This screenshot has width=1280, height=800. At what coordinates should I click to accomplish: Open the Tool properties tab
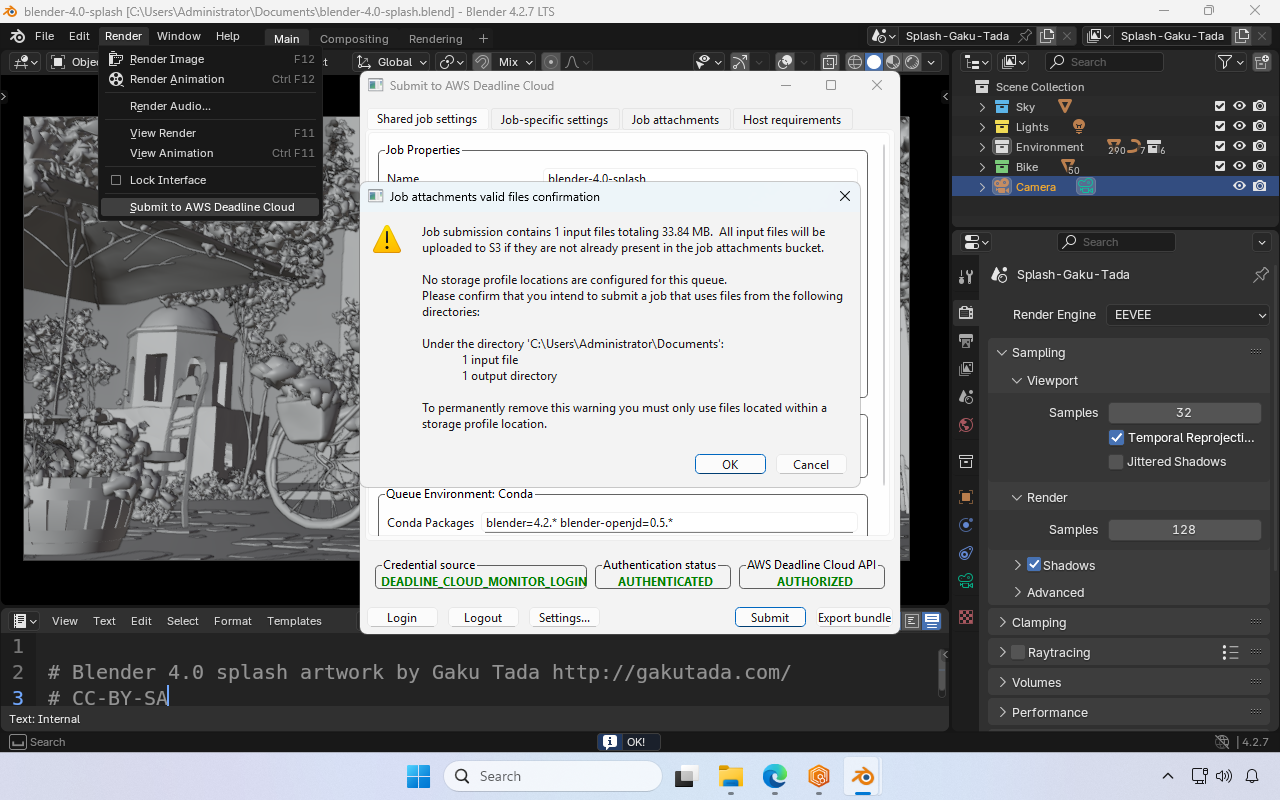point(965,276)
